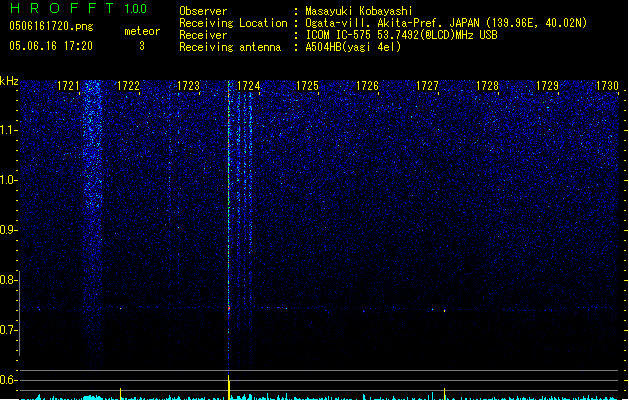The height and width of the screenshot is (400, 629).
Task: Select the filename 0506161720.png
Action: point(51,27)
